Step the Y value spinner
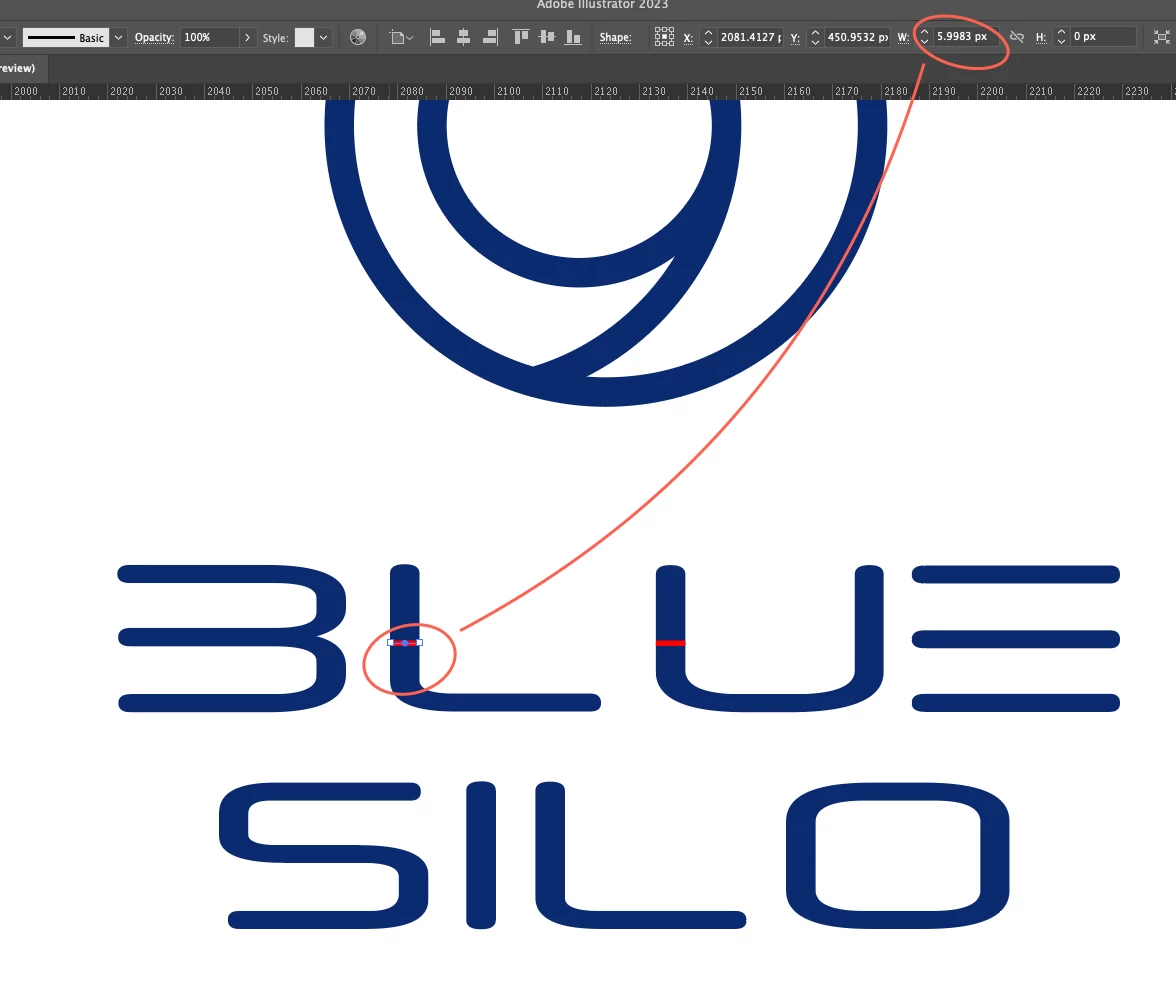 (x=815, y=38)
